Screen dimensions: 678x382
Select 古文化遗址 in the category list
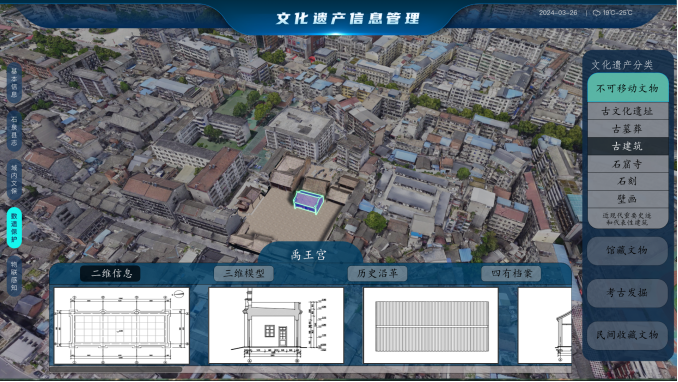tap(627, 112)
